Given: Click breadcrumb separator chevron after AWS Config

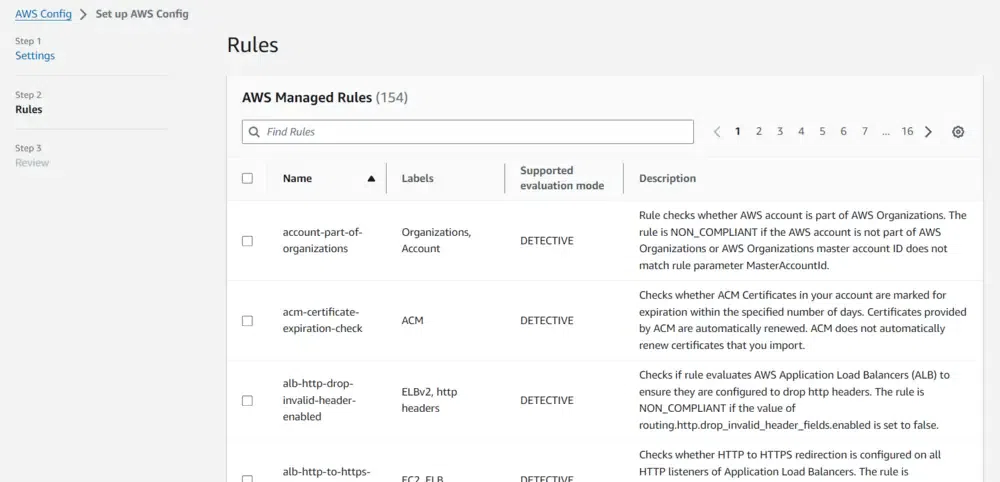Looking at the screenshot, I should (x=83, y=14).
